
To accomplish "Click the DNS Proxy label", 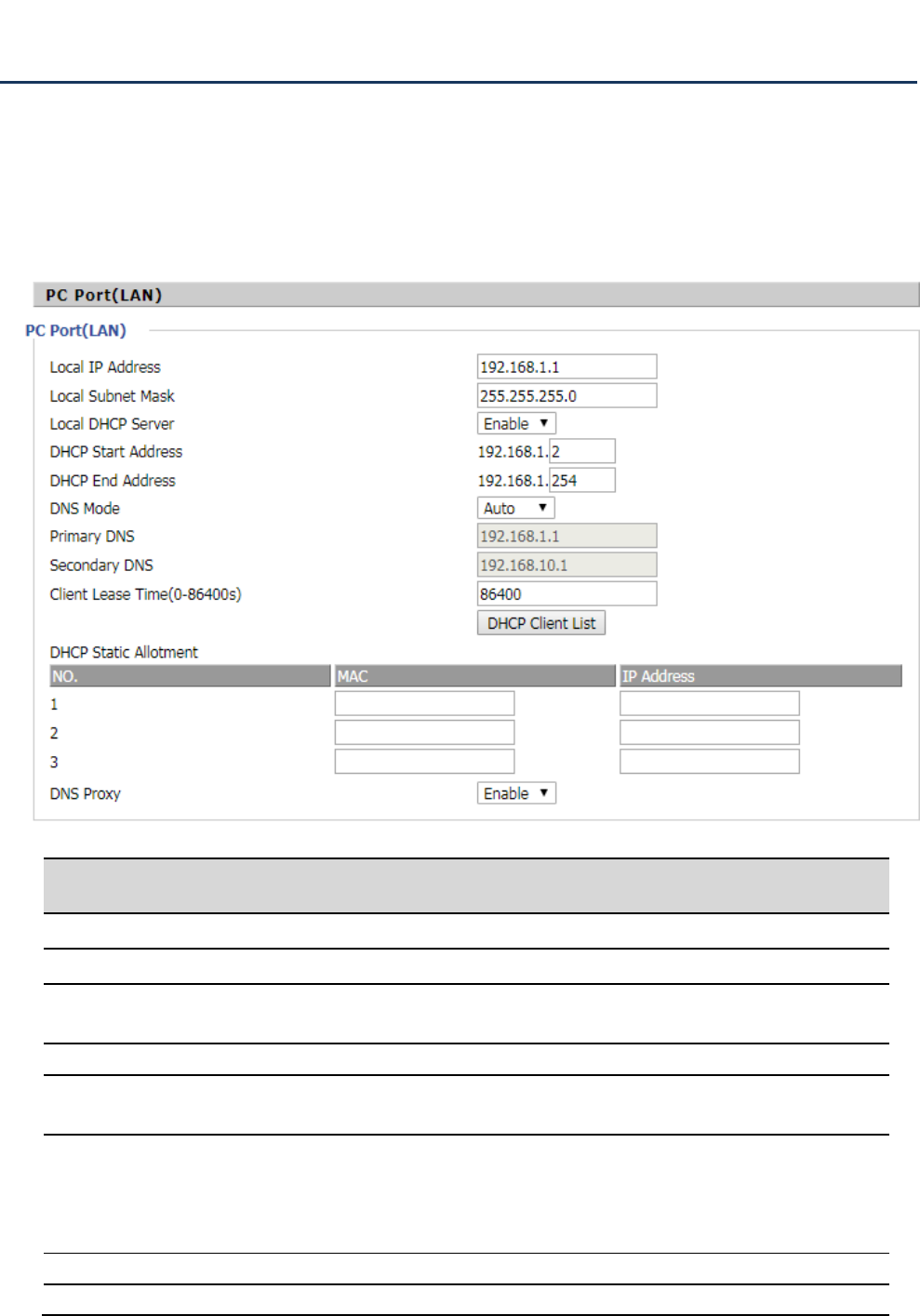I will tap(85, 793).
